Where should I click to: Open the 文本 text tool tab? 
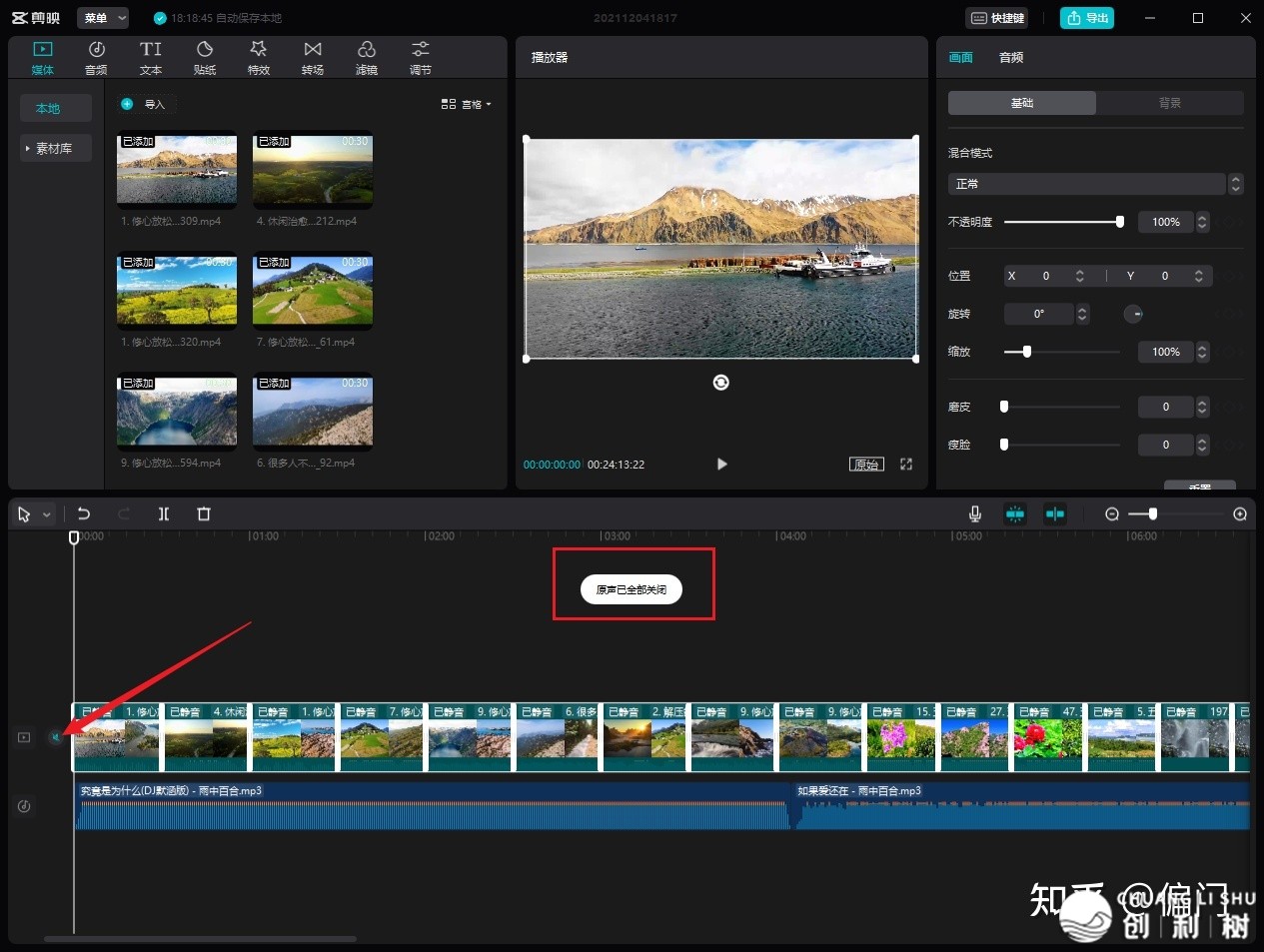[151, 58]
